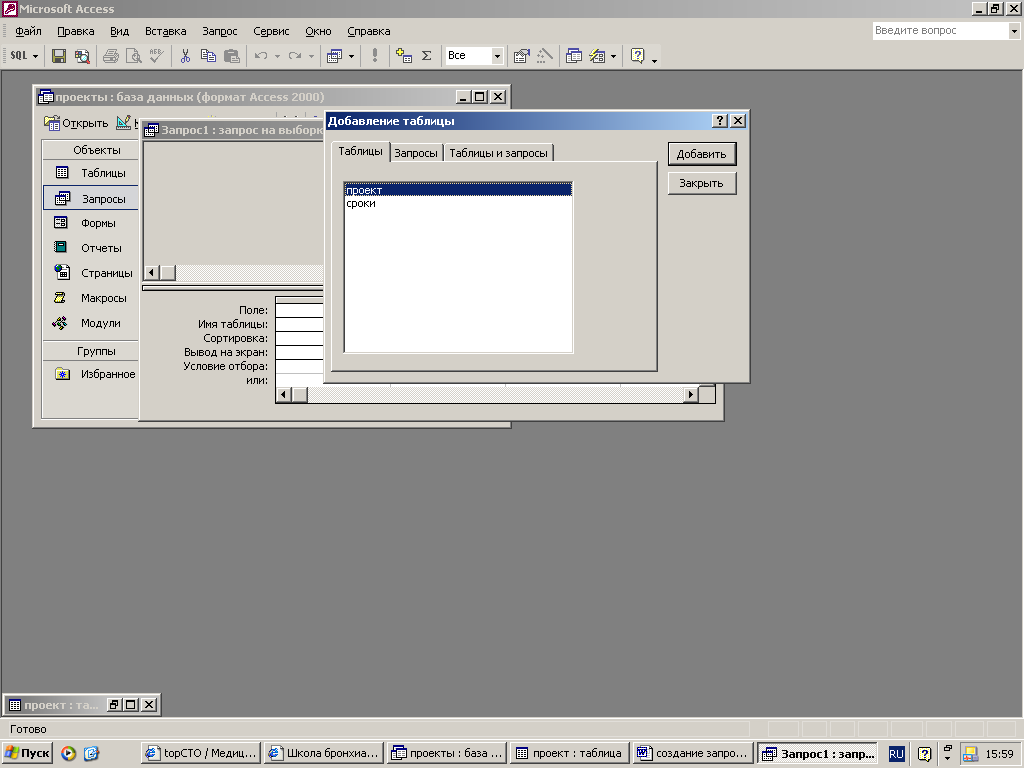This screenshot has width=1024, height=768.
Task: Click the Пуск start button
Action: click(x=27, y=753)
